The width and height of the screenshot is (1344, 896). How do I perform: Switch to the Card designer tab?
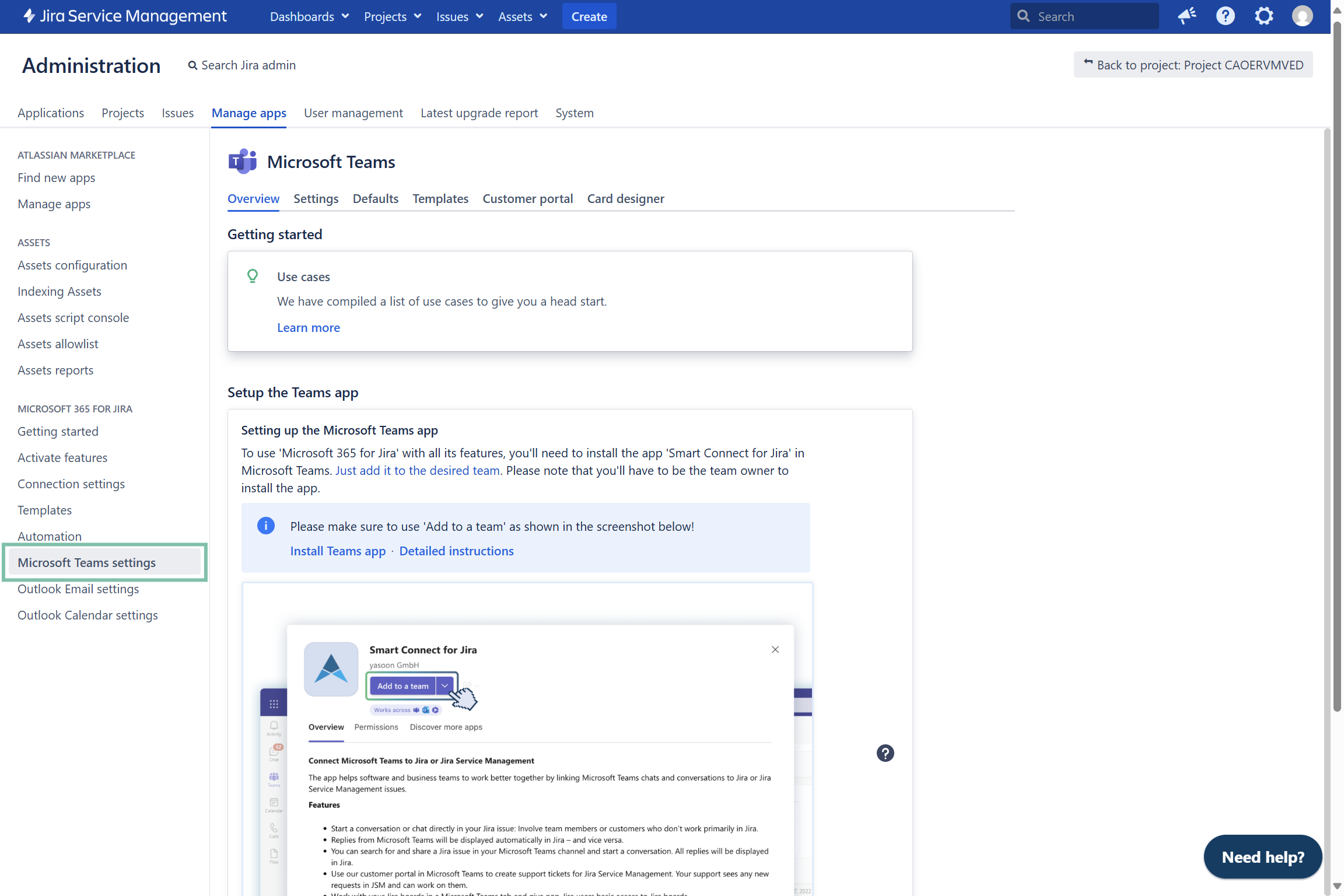click(x=625, y=199)
